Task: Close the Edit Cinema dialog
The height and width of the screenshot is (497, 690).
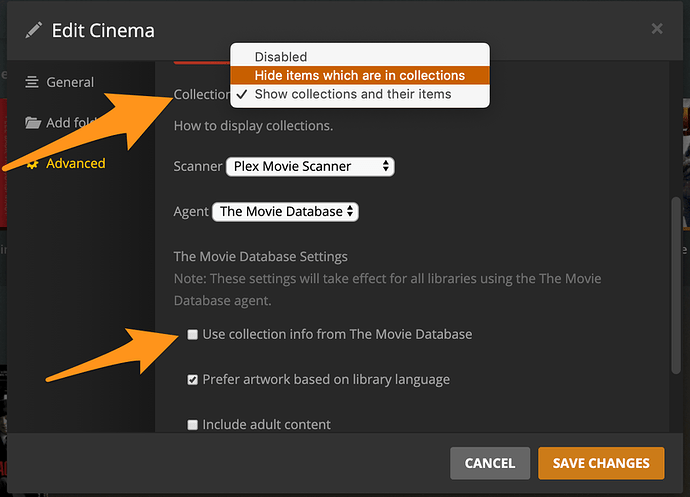Action: tap(657, 29)
